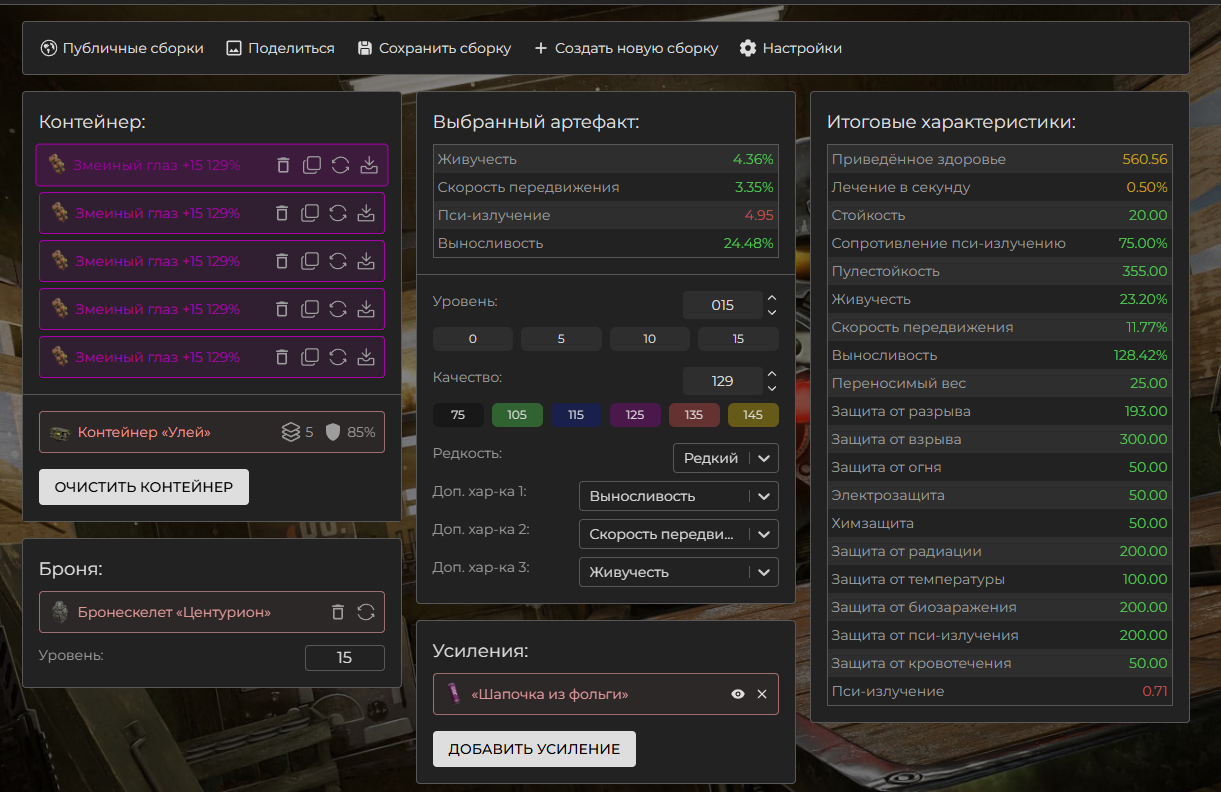Duplicate the fourth Змеиный глаз artifact
Image resolution: width=1221 pixels, height=792 pixels.
coord(310,309)
